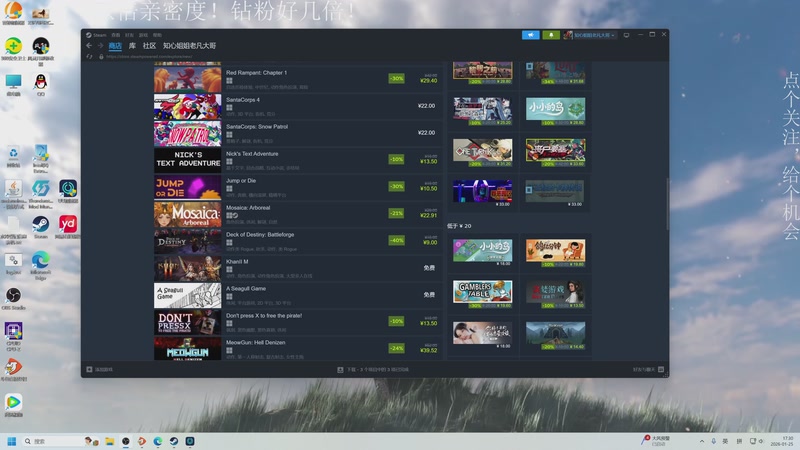Click the Don't Press X capsule image
This screenshot has width=800, height=450.
[187, 322]
